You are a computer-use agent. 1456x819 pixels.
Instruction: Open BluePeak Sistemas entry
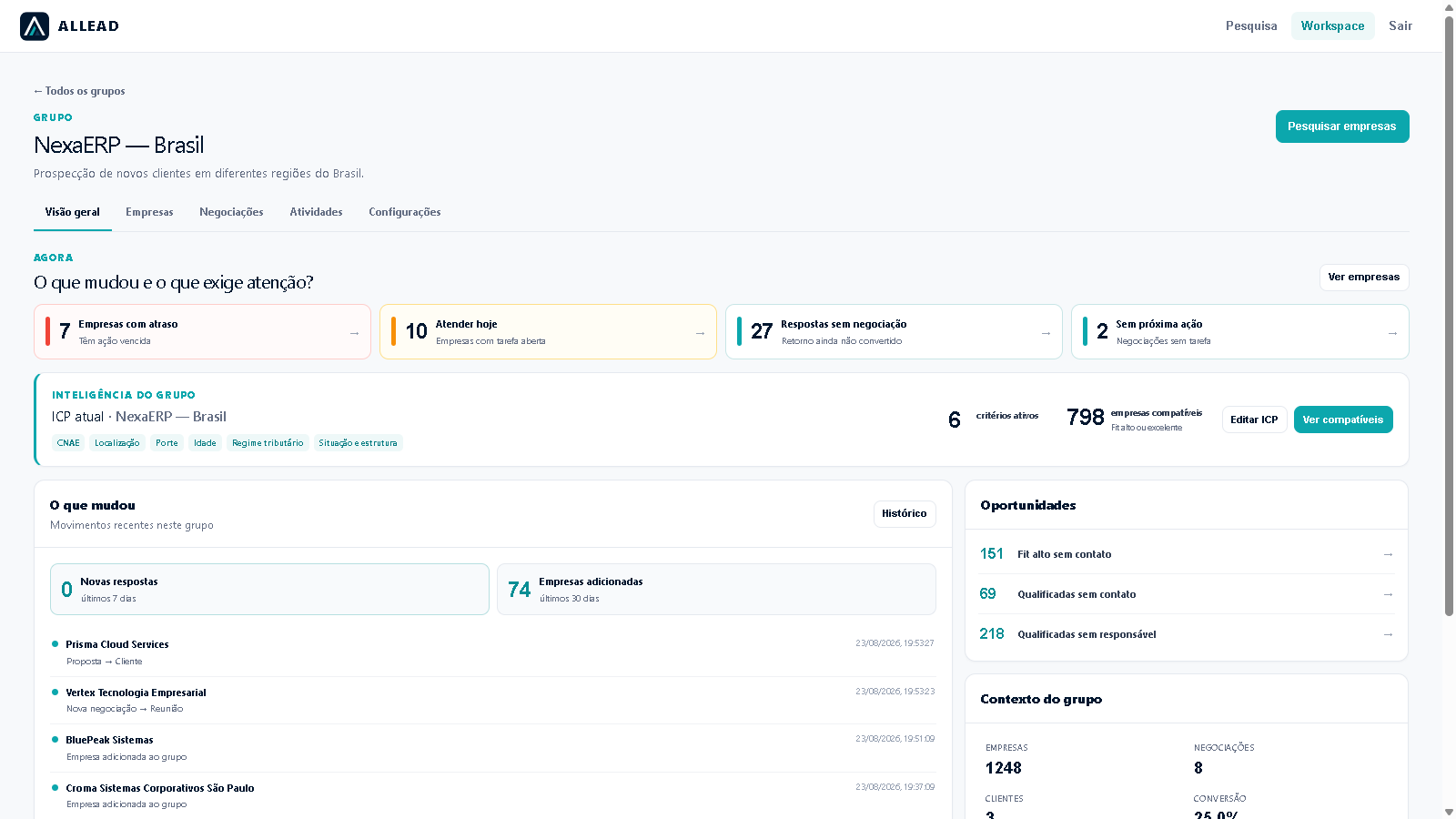pyautogui.click(x=493, y=748)
